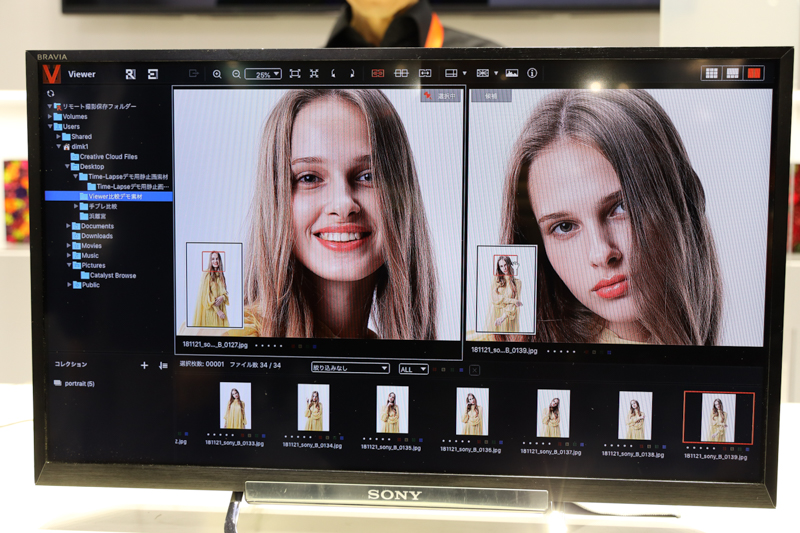Select the Viewer比較デモ素材 folder
This screenshot has height=533, width=800.
tap(109, 196)
